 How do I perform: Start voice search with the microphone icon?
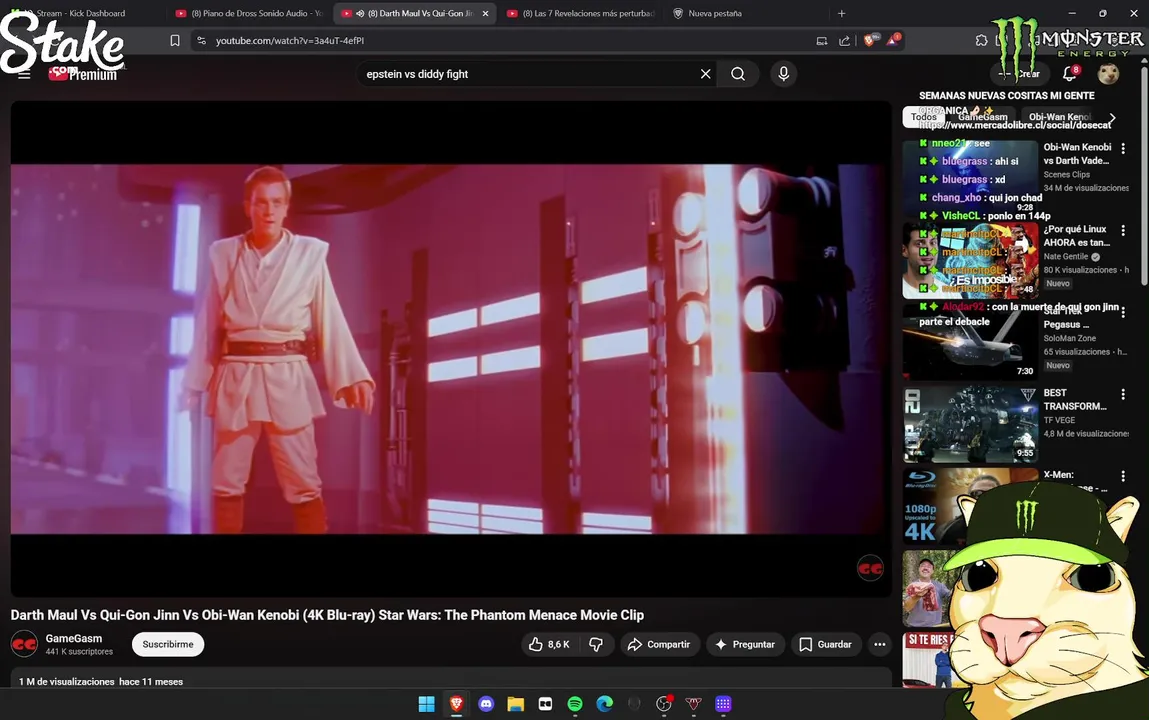pos(783,74)
